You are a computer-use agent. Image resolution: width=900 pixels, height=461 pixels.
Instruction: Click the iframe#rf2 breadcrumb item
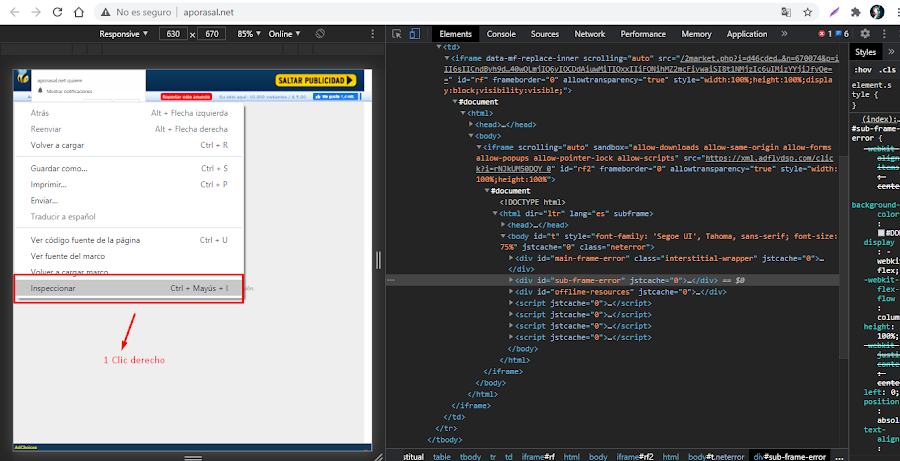coord(635,457)
